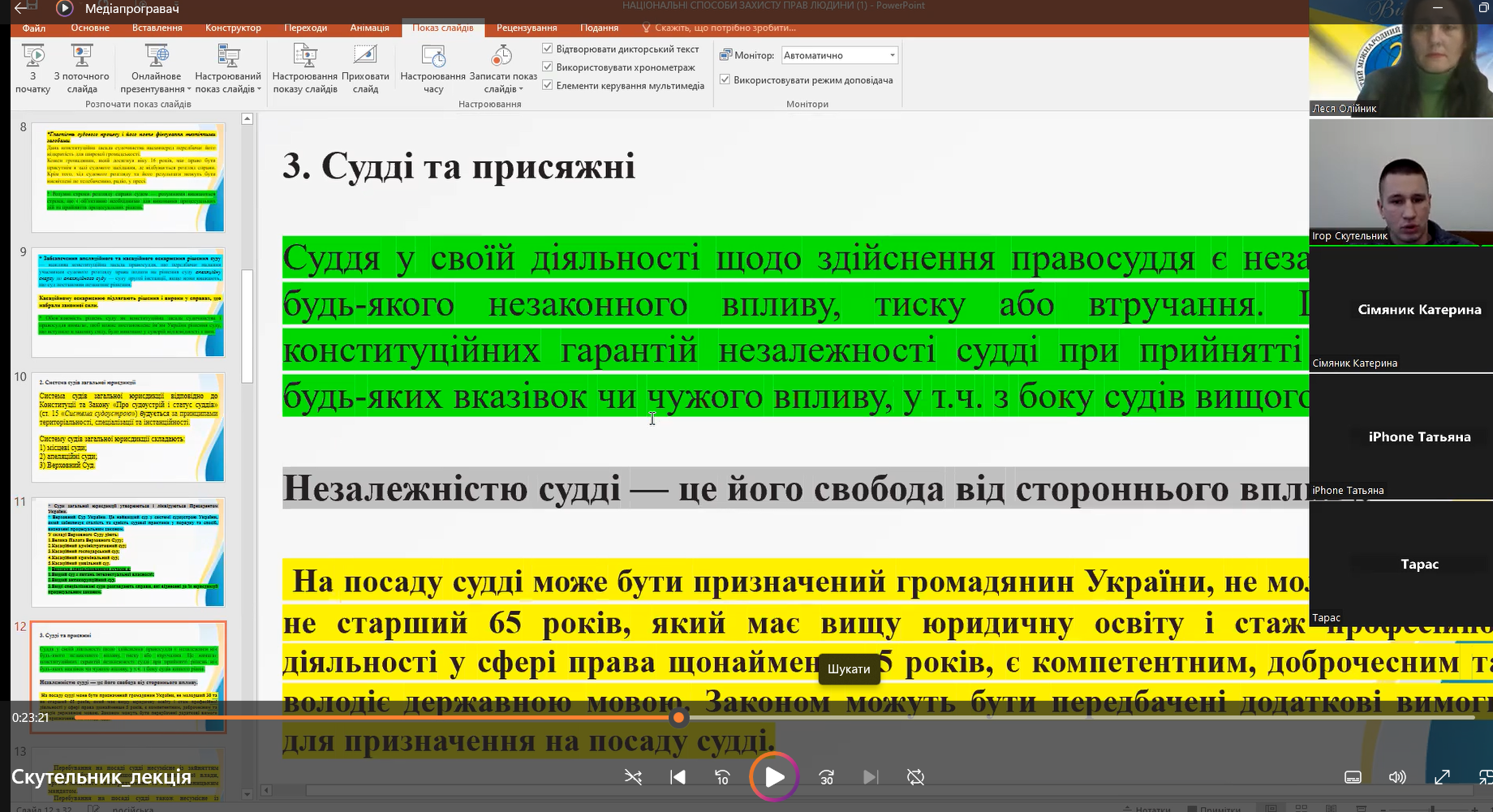Click the back arrow in Медіапрогравач
Image resolution: width=1493 pixels, height=812 pixels.
21,8
